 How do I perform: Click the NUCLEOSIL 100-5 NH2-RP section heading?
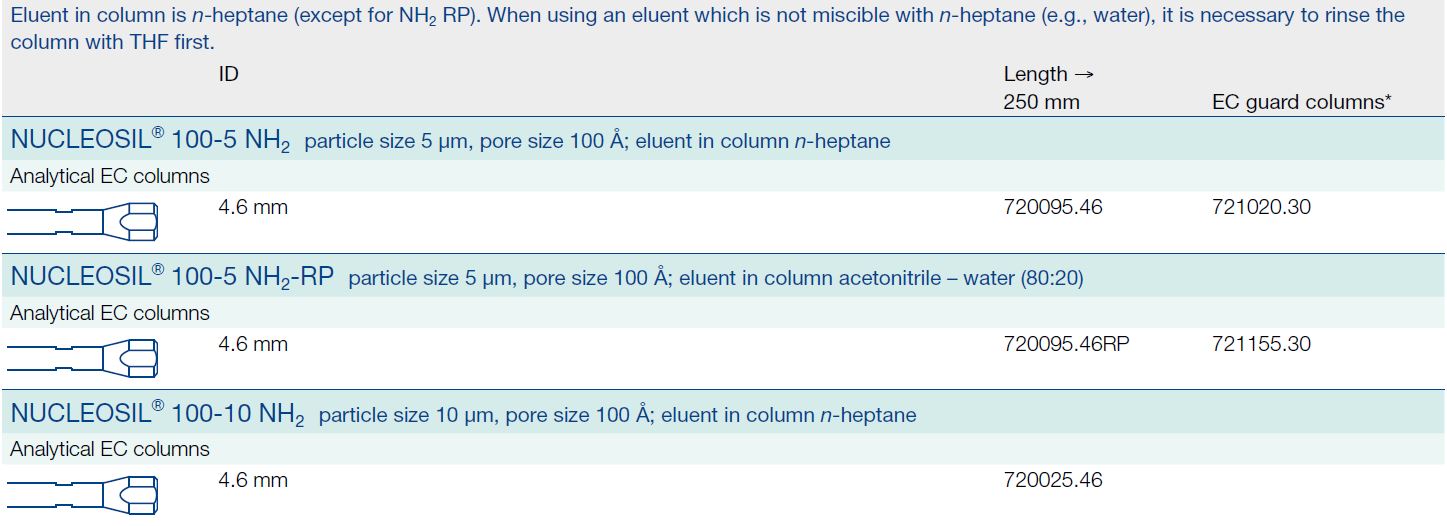[172, 277]
